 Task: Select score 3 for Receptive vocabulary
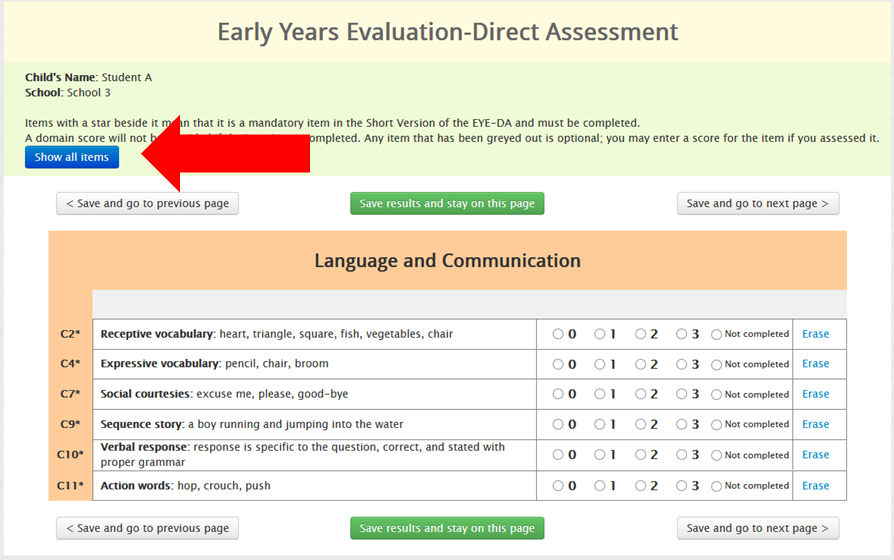681,334
